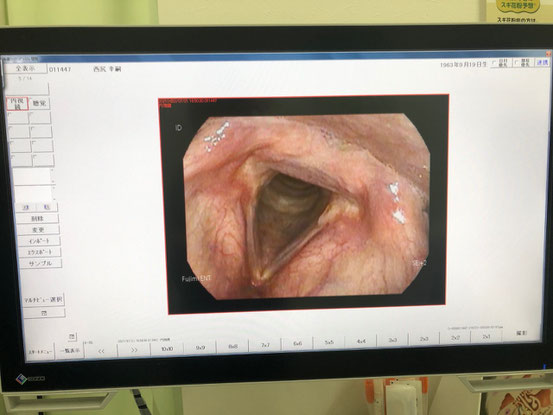Screen dimensions: 553x415
Task: Choose the 10x10 grid layout
Action: tap(167, 349)
